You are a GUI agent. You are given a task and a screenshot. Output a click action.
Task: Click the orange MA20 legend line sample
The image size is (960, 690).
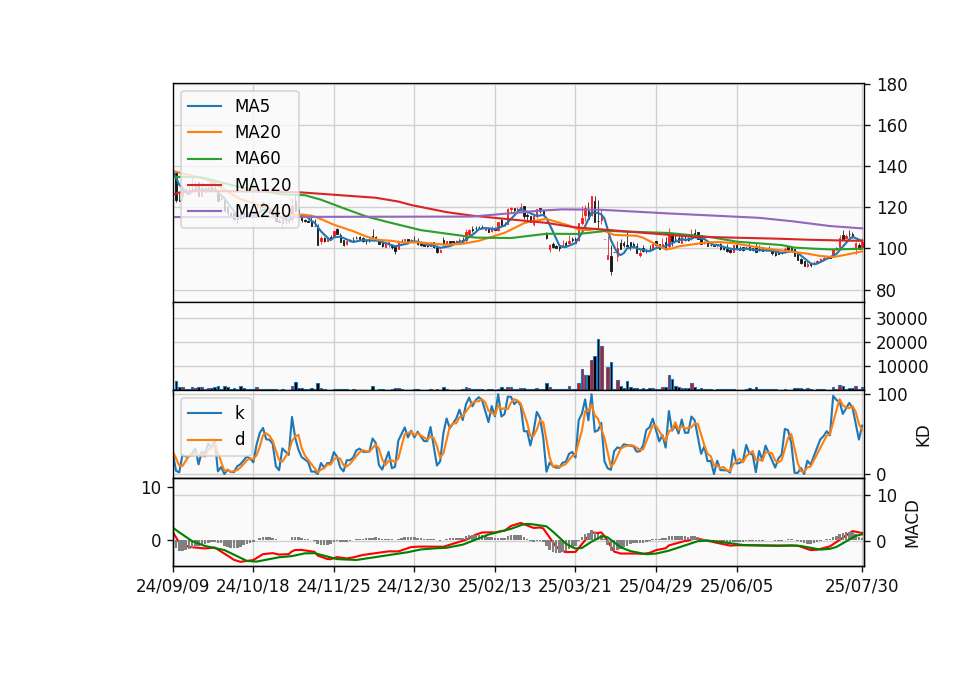point(204,132)
